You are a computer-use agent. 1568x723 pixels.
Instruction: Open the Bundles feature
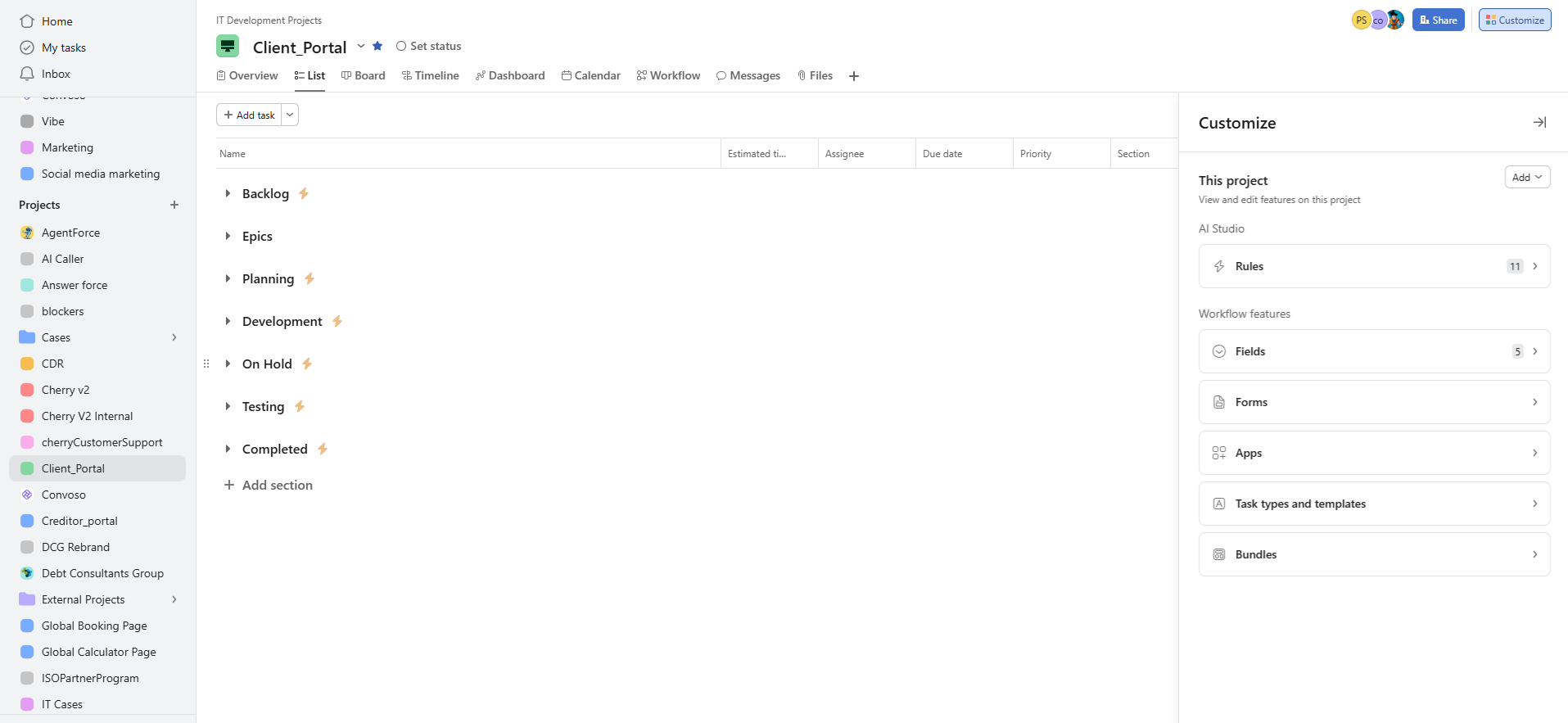[1374, 554]
